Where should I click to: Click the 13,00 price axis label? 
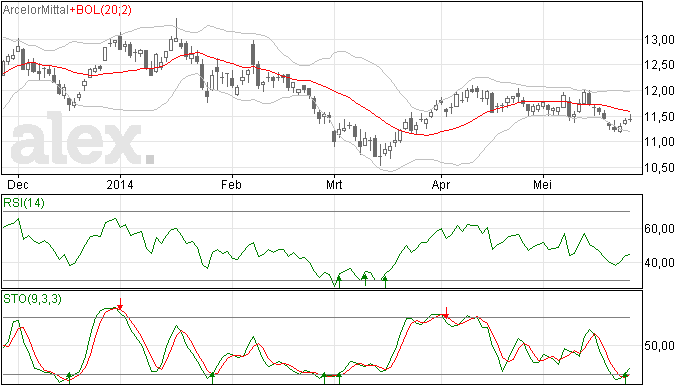659,40
